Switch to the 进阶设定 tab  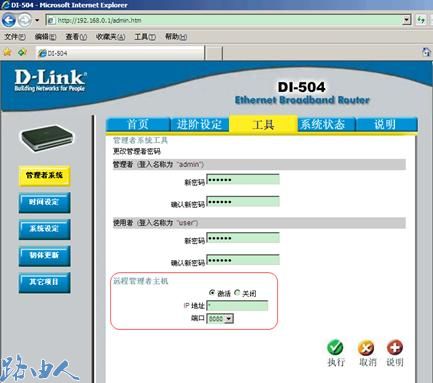199,124
